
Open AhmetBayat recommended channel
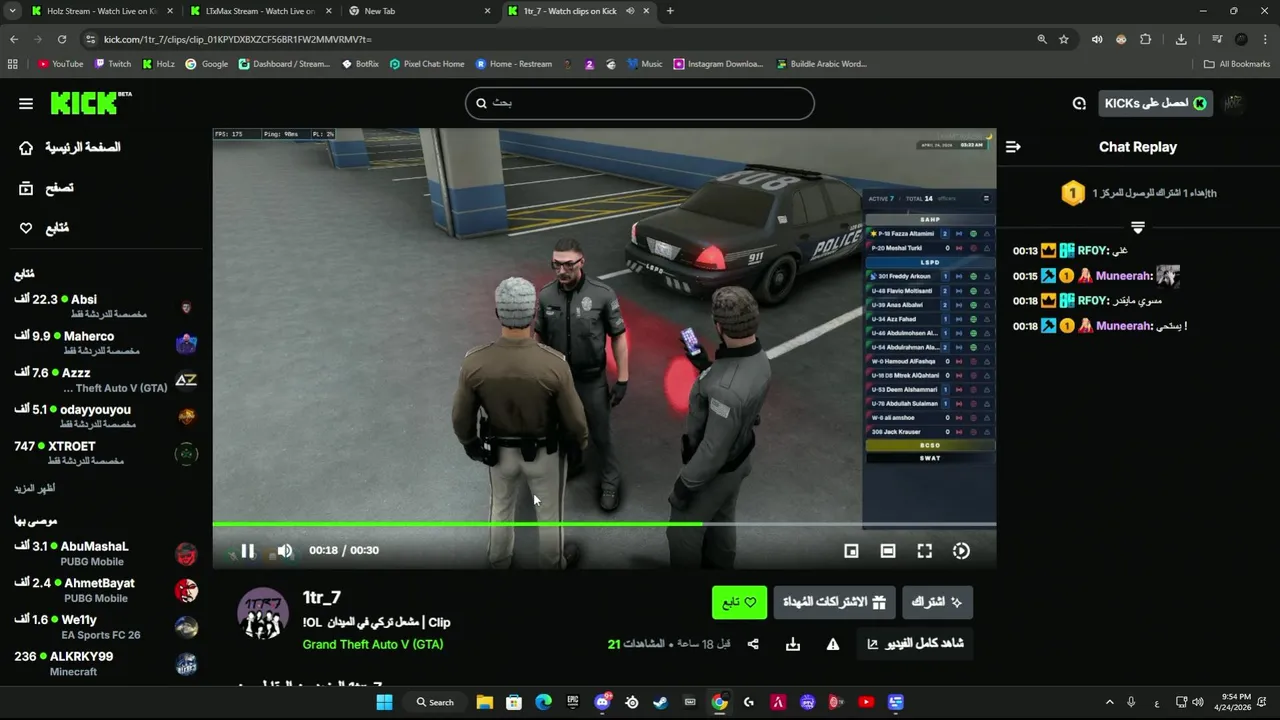(106, 590)
